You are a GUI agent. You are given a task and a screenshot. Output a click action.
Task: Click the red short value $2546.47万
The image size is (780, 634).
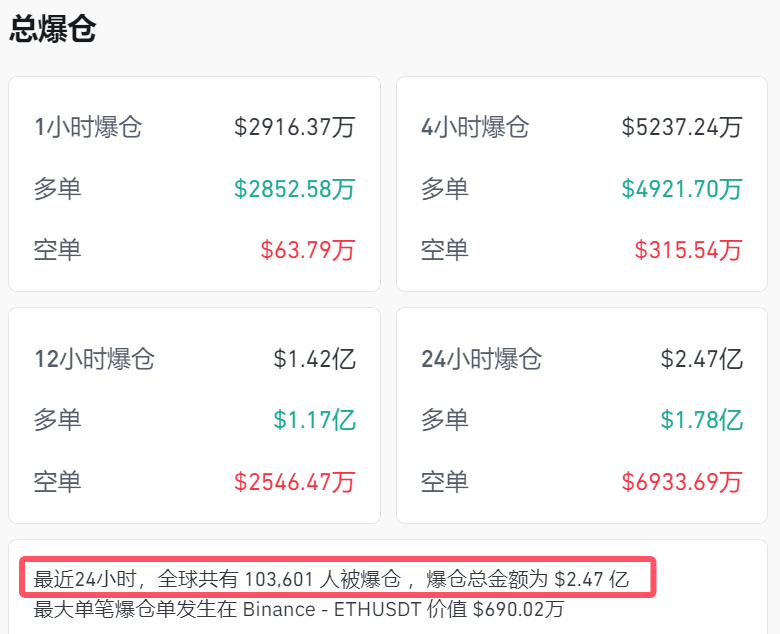tap(295, 481)
